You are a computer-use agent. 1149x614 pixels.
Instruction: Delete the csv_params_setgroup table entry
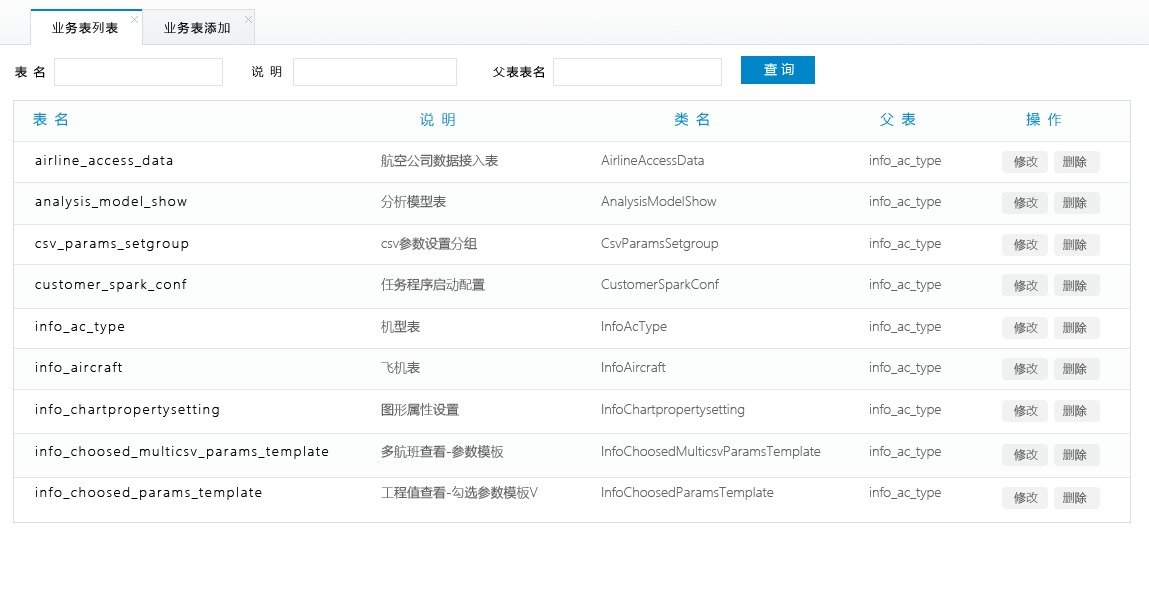coord(1076,245)
